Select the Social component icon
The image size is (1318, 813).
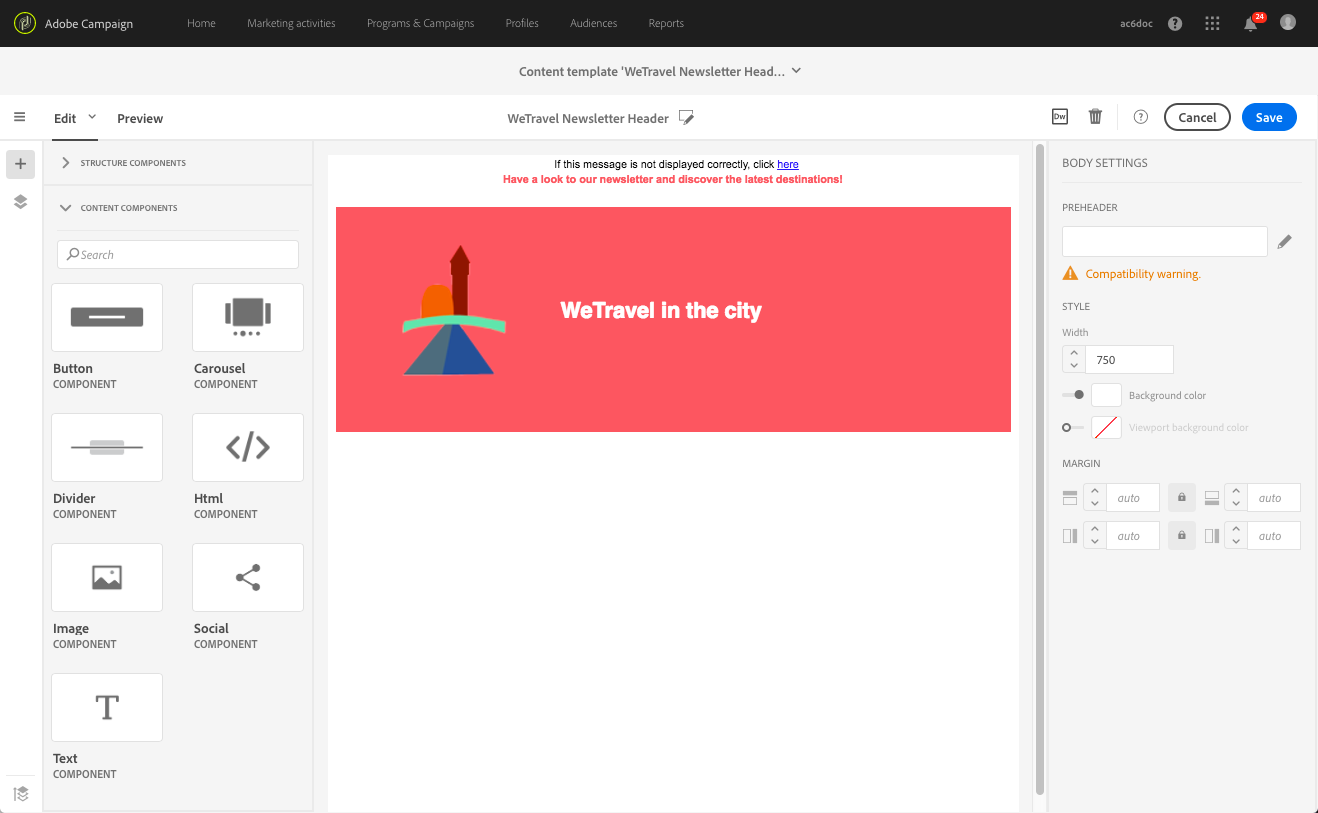point(248,577)
